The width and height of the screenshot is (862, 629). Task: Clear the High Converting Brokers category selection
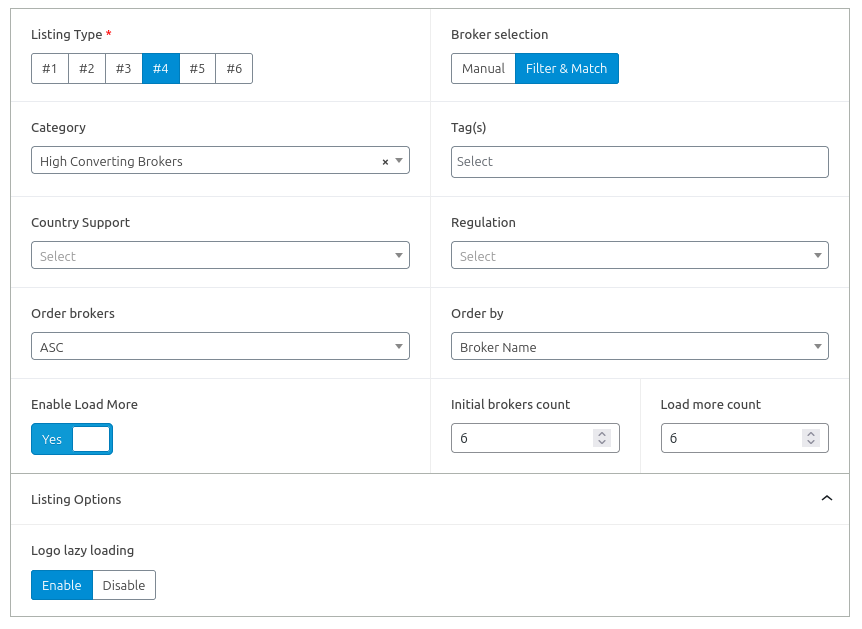tap(385, 162)
